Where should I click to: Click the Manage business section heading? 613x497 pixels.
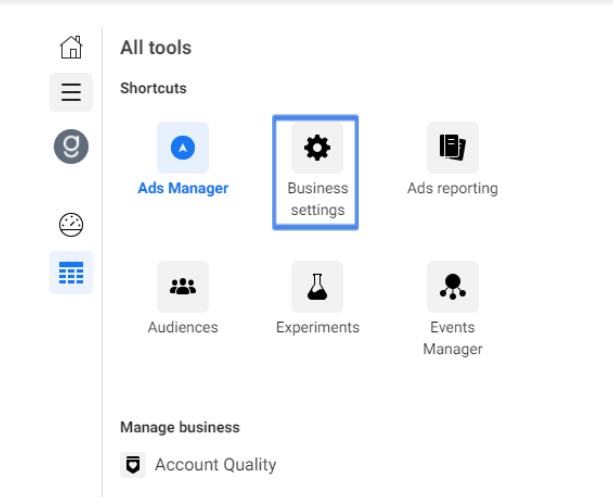[x=180, y=427]
